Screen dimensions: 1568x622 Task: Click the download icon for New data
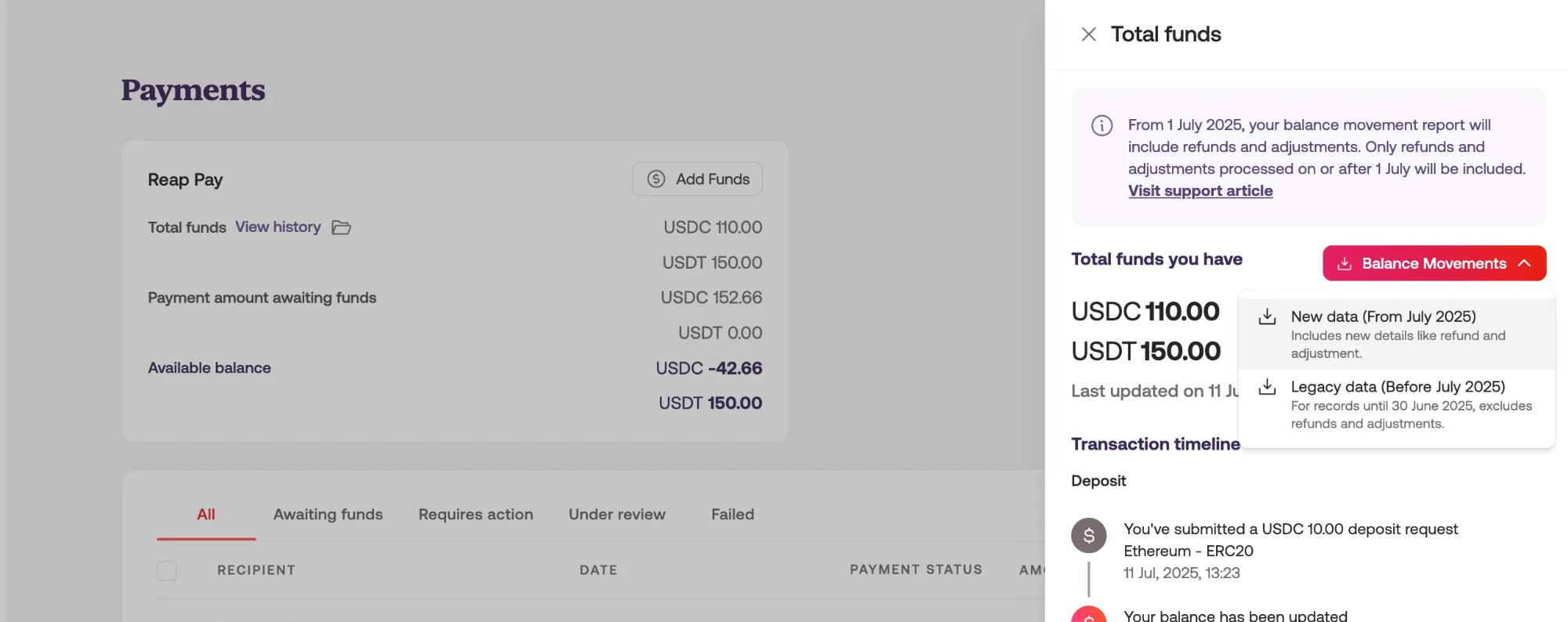pos(1267,316)
